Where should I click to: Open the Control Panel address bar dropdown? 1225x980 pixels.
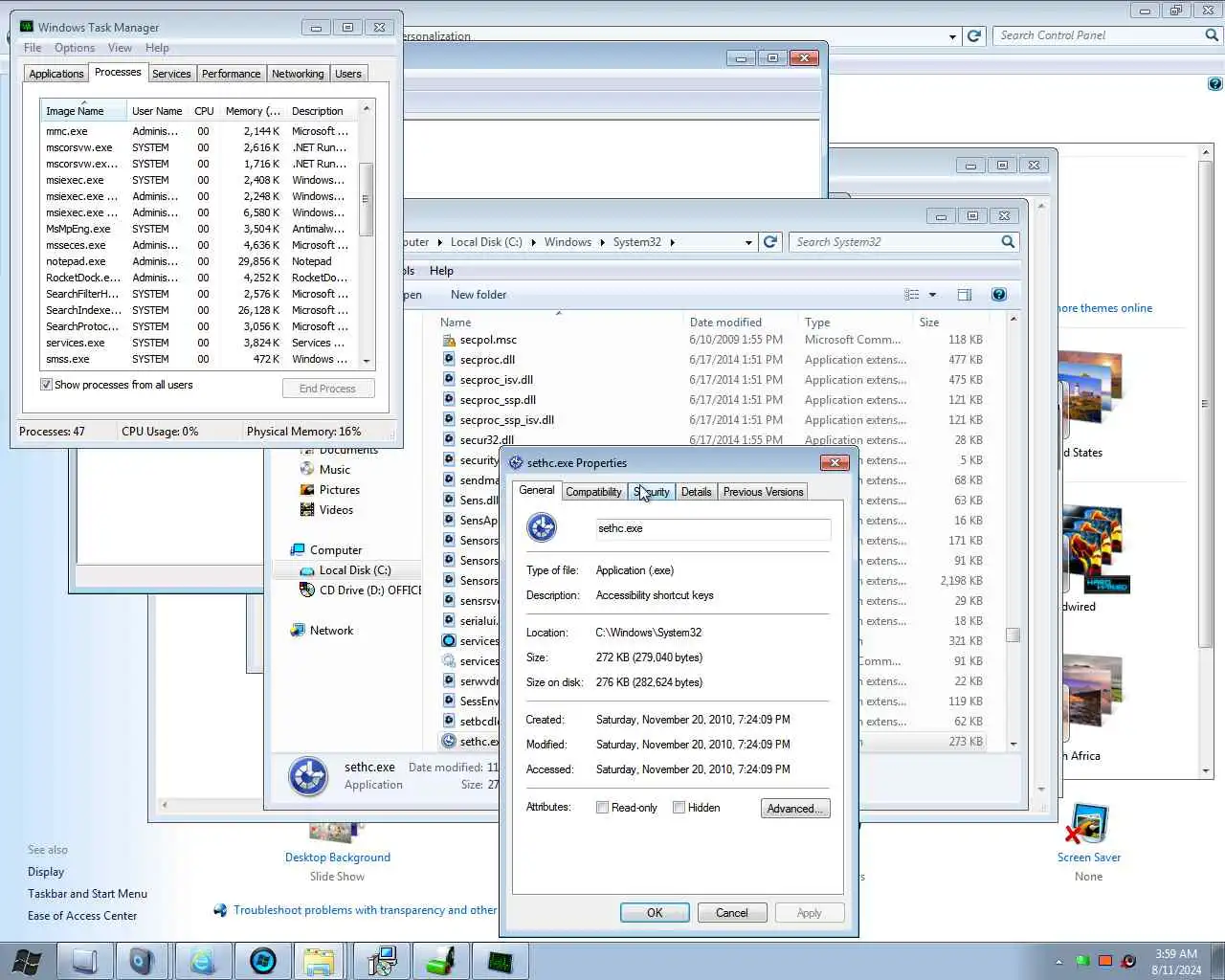(952, 36)
